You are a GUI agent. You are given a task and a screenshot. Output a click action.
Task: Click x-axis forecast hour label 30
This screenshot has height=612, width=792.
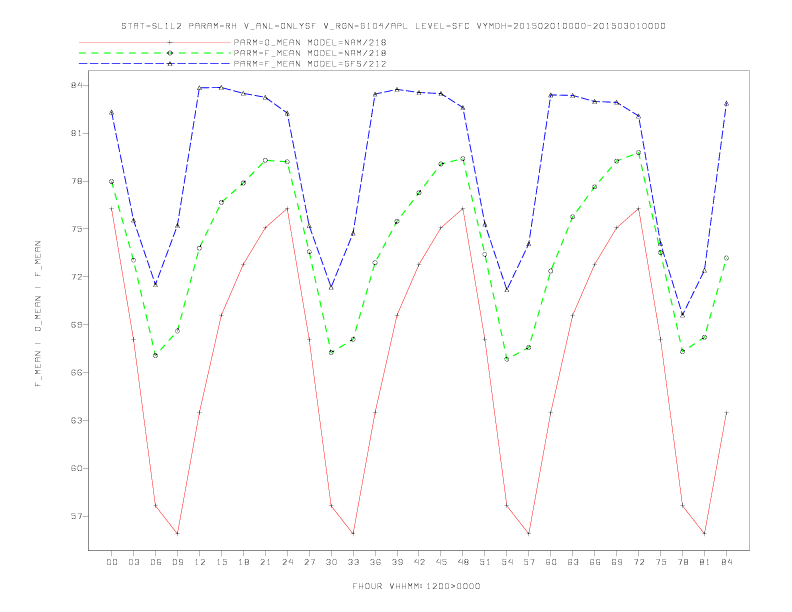point(331,562)
